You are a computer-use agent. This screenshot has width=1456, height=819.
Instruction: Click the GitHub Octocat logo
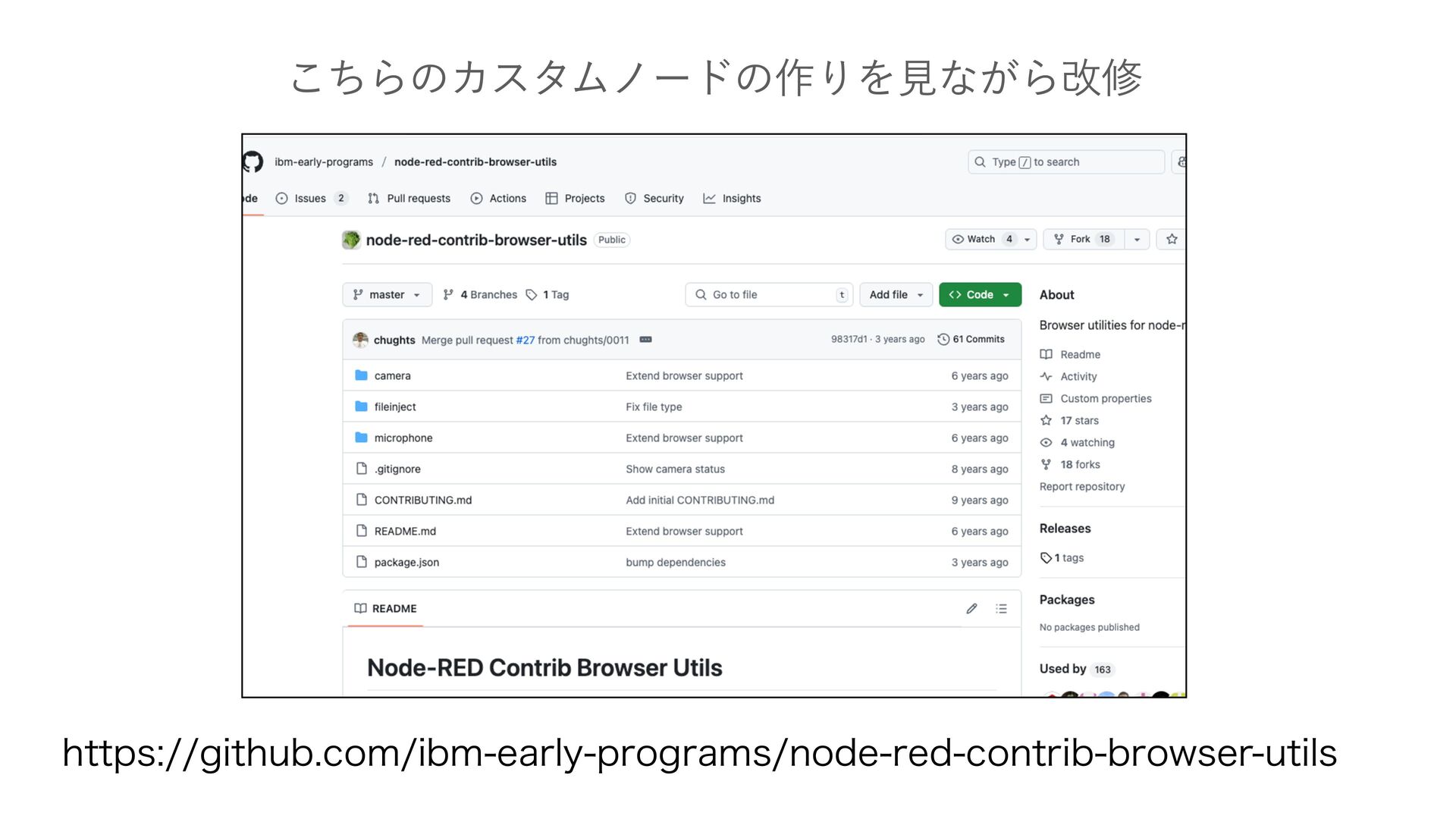point(253,162)
